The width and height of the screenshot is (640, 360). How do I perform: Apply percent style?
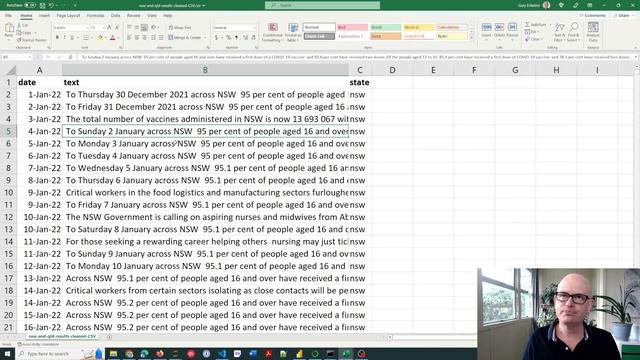coord(229,38)
